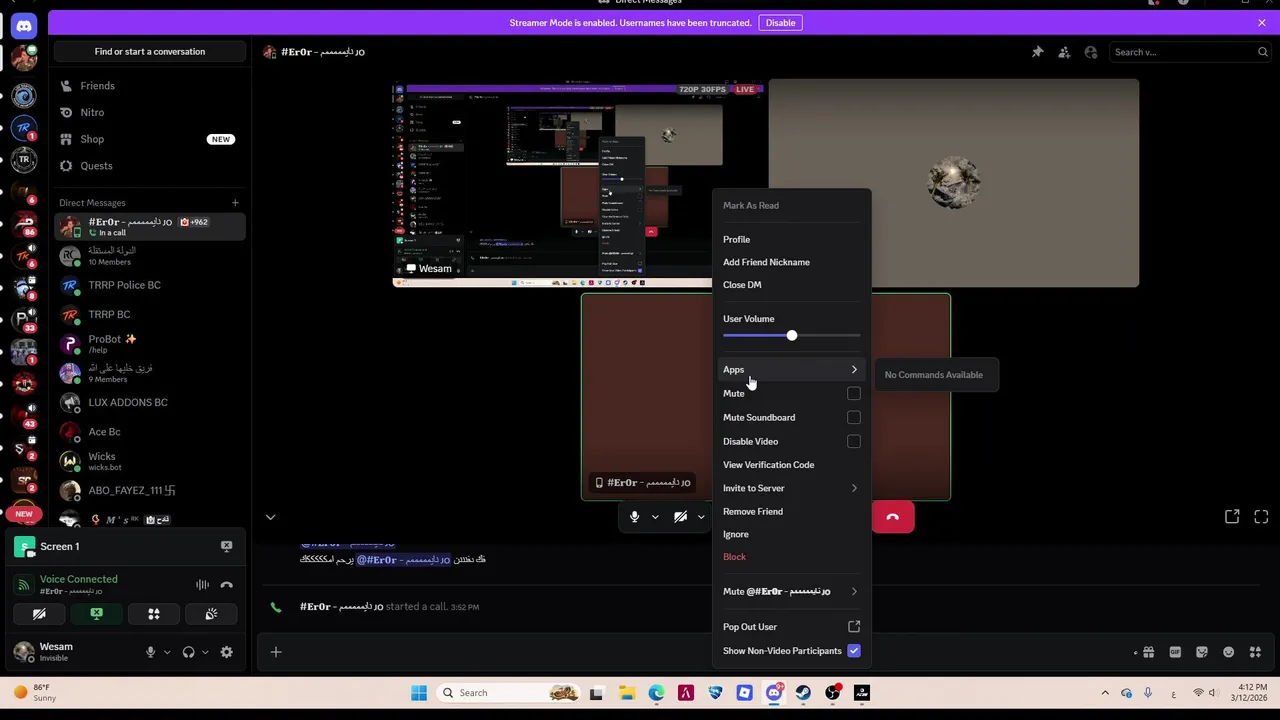
Task: Collapse call view with chevron
Action: [x=270, y=517]
